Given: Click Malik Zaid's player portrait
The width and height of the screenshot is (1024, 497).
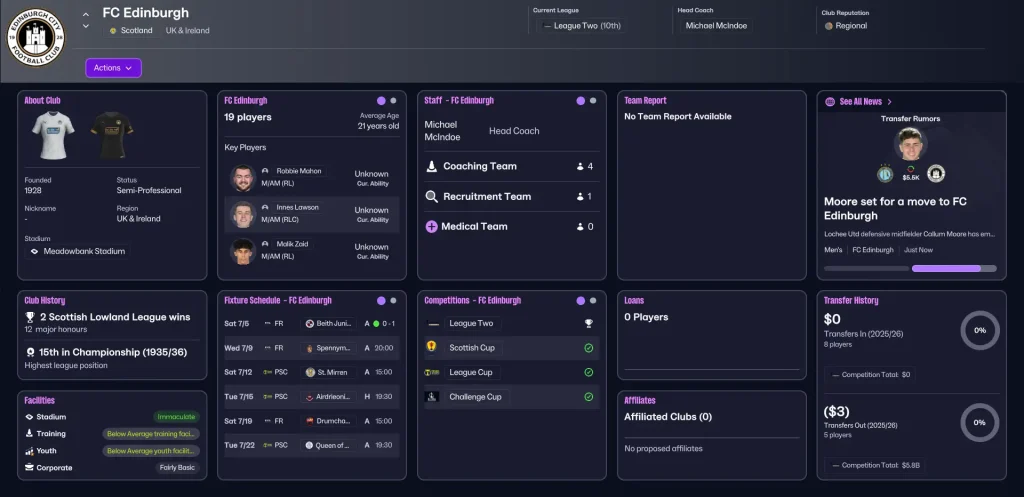Looking at the screenshot, I should [243, 251].
